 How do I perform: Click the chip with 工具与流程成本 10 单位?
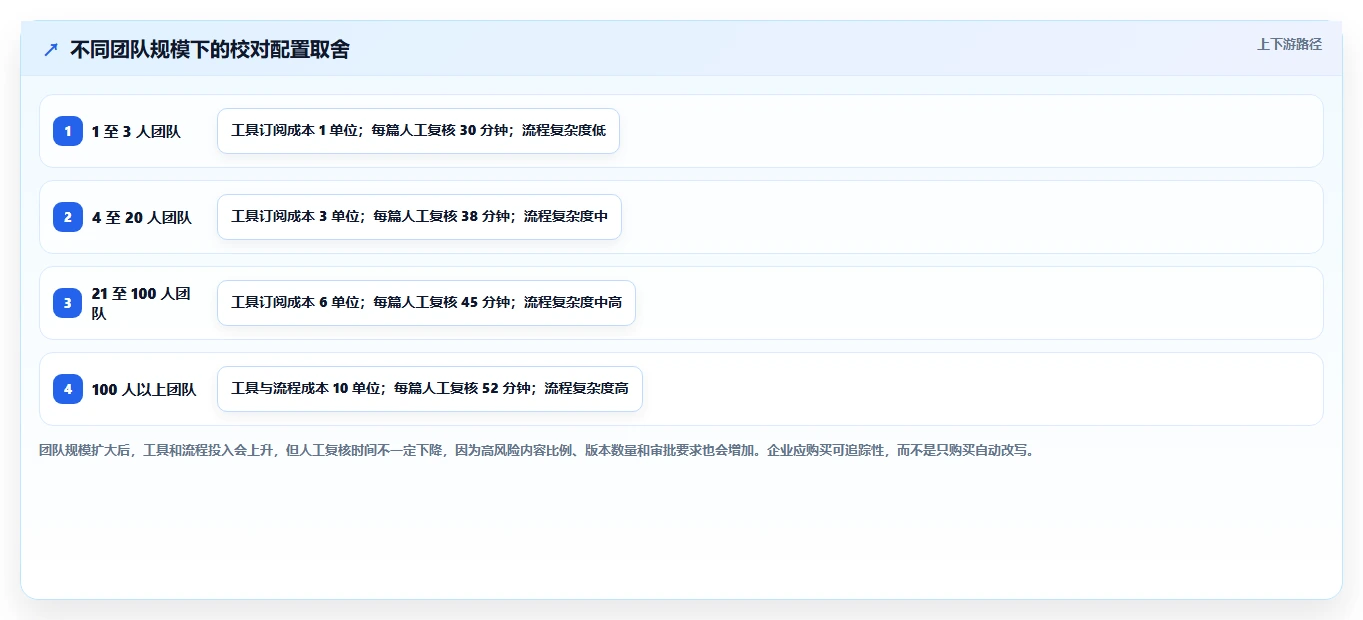[x=429, y=389]
